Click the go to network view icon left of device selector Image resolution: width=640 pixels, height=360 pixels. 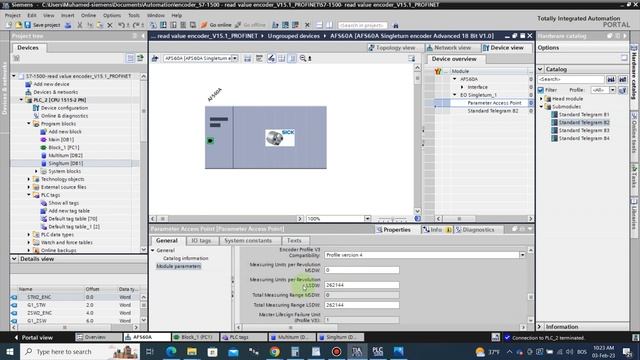click(155, 58)
